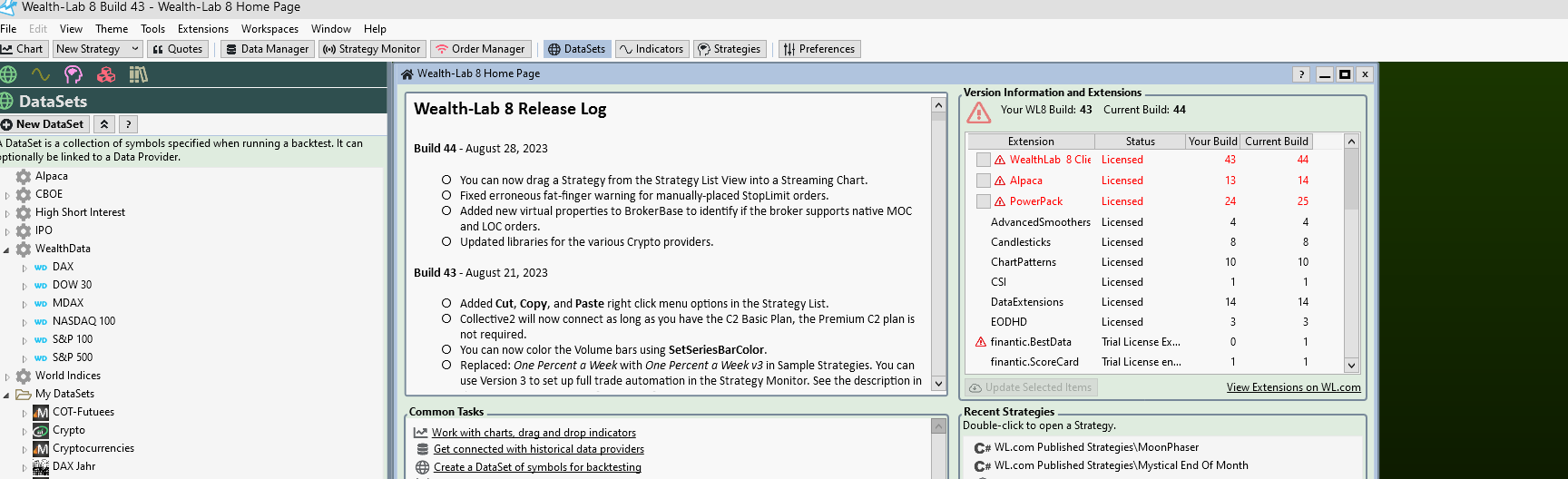Screen dimensions: 1568x479
Task: Open DataSets panel help question mark
Action: click(128, 124)
